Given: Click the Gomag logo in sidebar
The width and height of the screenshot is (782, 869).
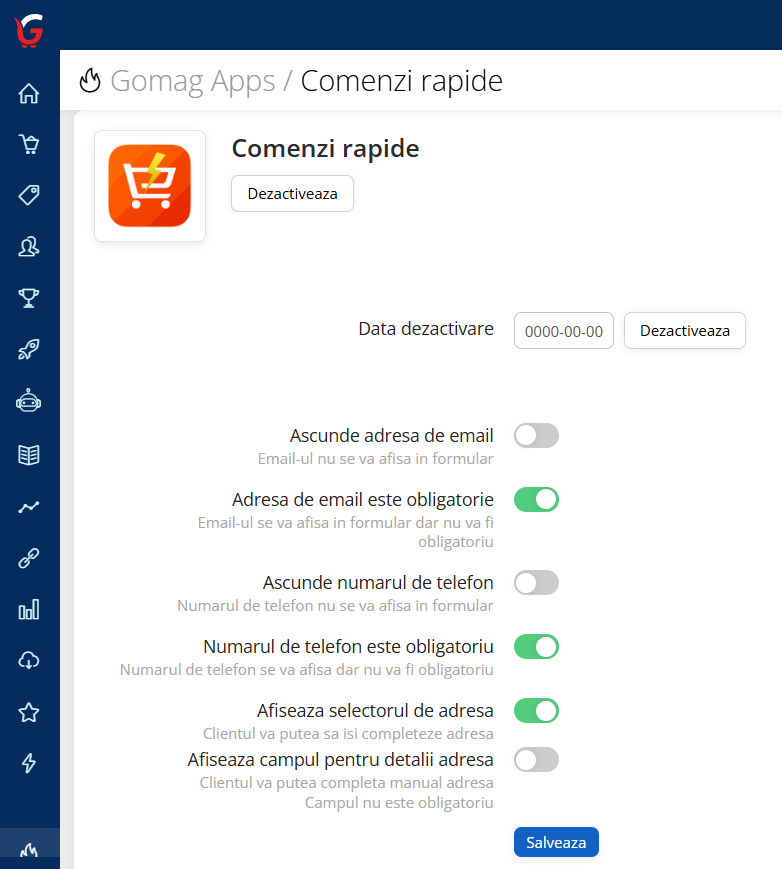Looking at the screenshot, I should (x=29, y=30).
